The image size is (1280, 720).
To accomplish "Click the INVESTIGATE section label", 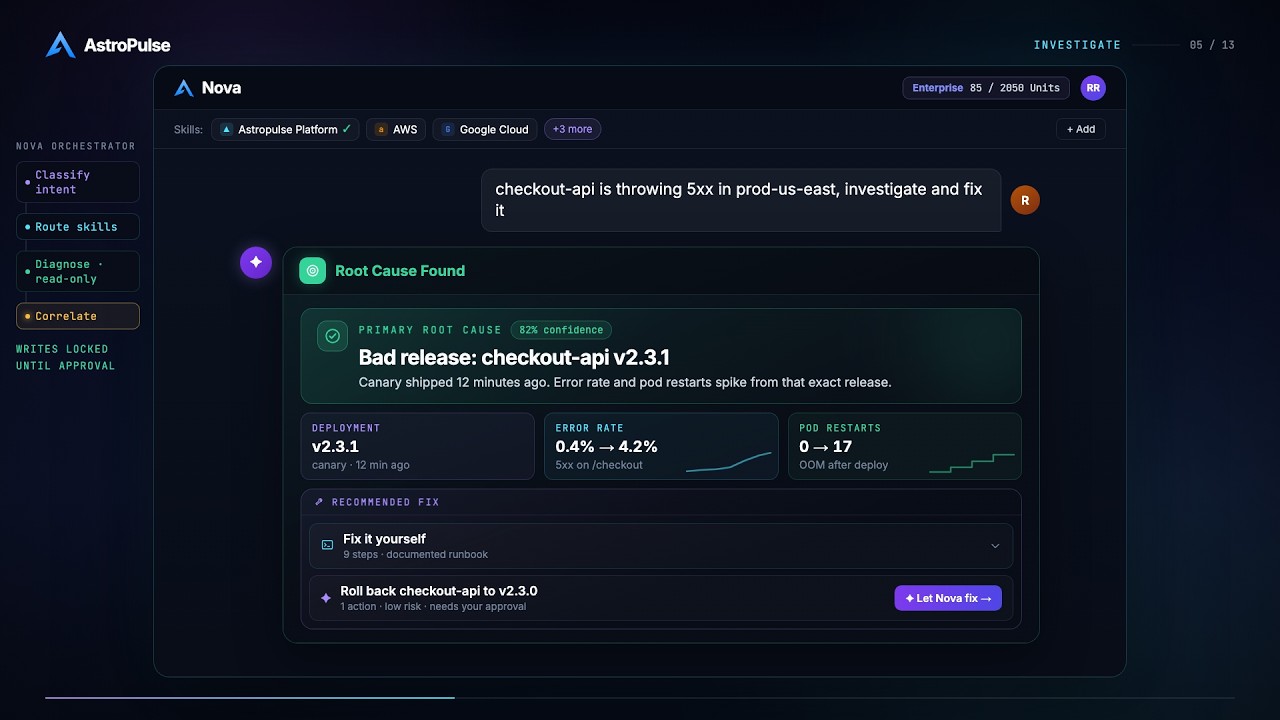I will pyautogui.click(x=1077, y=45).
